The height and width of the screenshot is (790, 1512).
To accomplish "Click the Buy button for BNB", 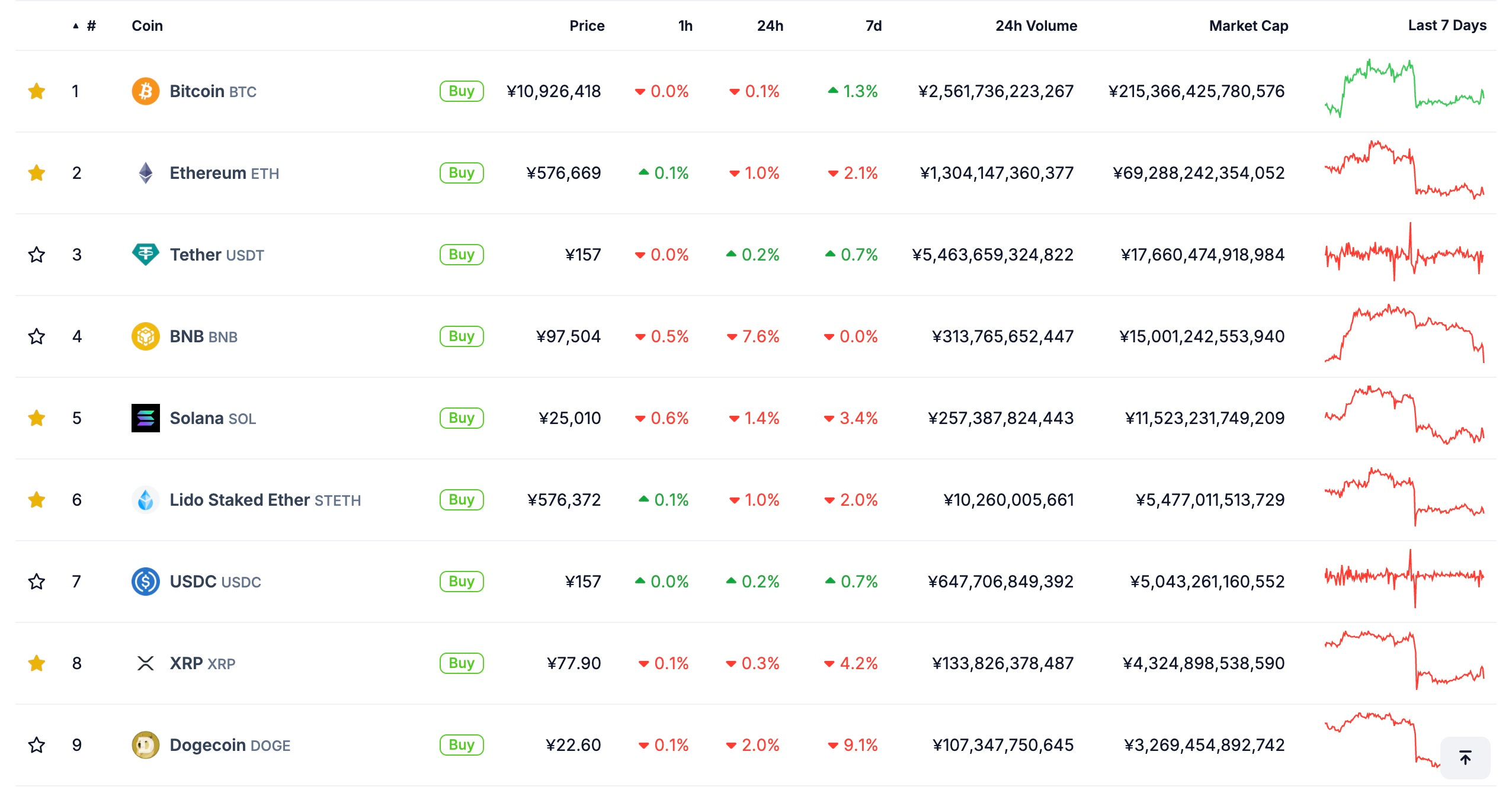I will [462, 336].
